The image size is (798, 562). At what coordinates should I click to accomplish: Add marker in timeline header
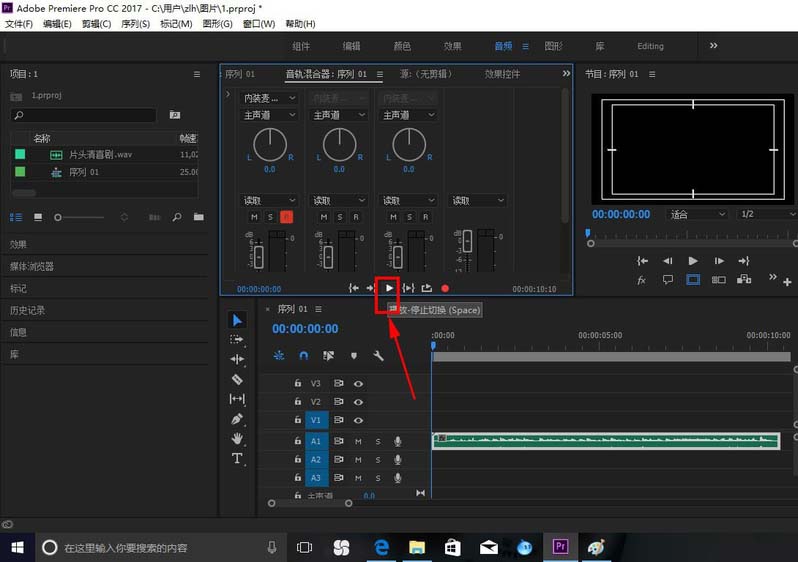[x=354, y=355]
